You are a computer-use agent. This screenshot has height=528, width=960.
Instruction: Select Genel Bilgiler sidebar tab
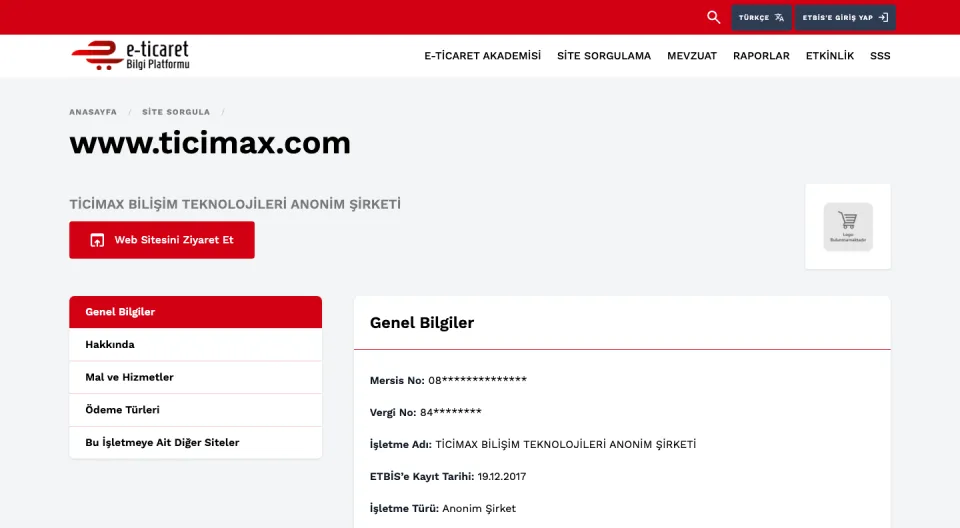pos(195,312)
